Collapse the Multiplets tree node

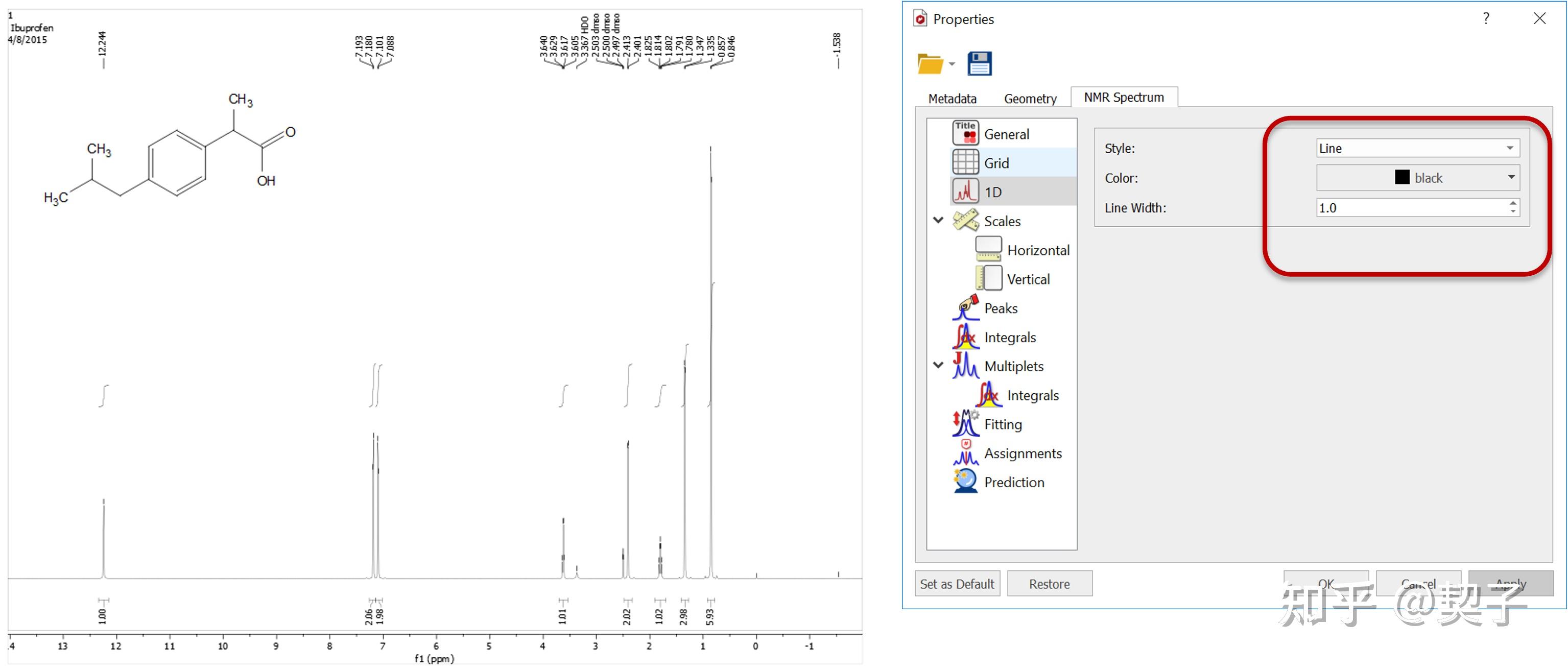pyautogui.click(x=938, y=365)
